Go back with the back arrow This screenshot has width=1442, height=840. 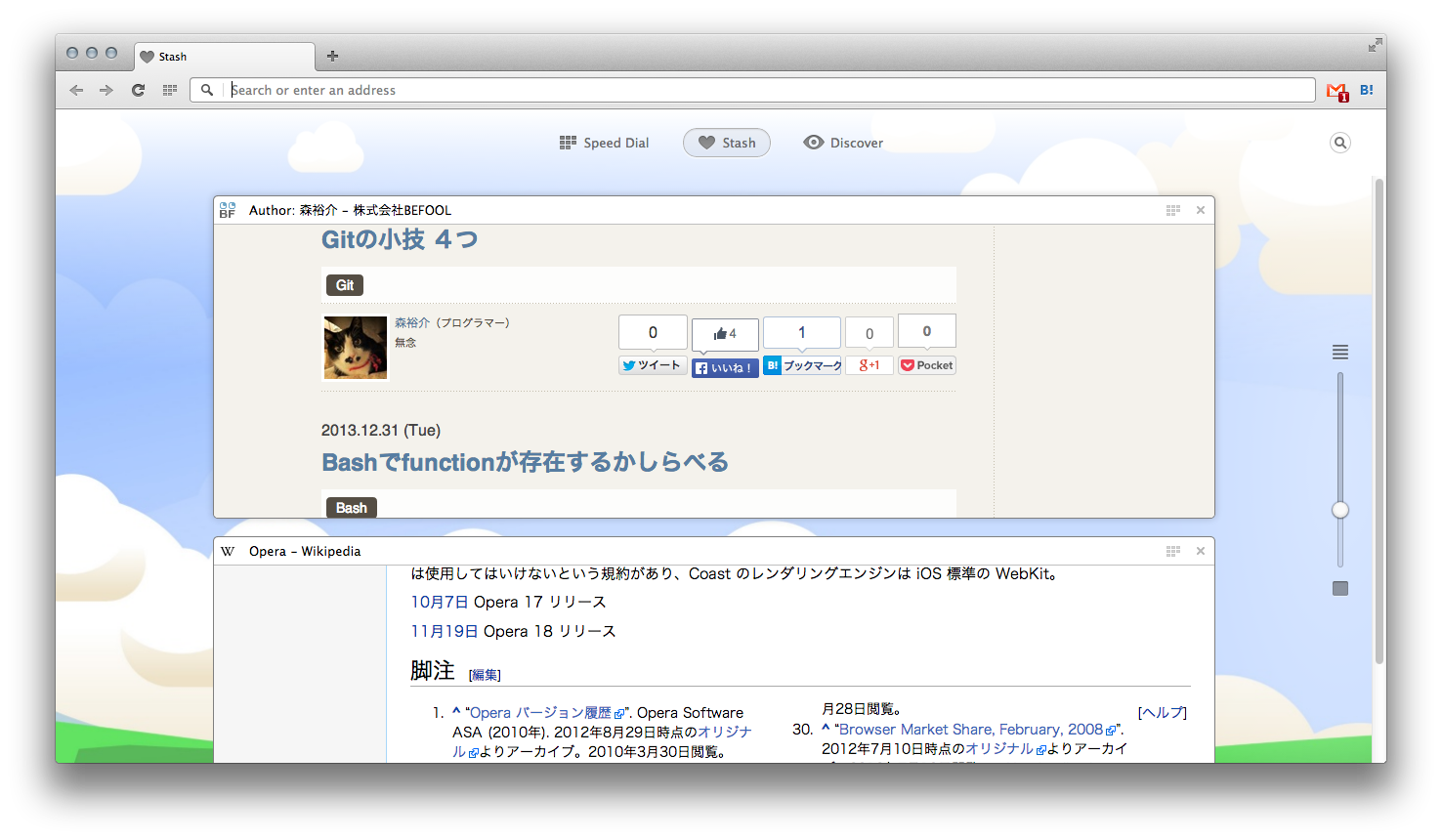(76, 90)
